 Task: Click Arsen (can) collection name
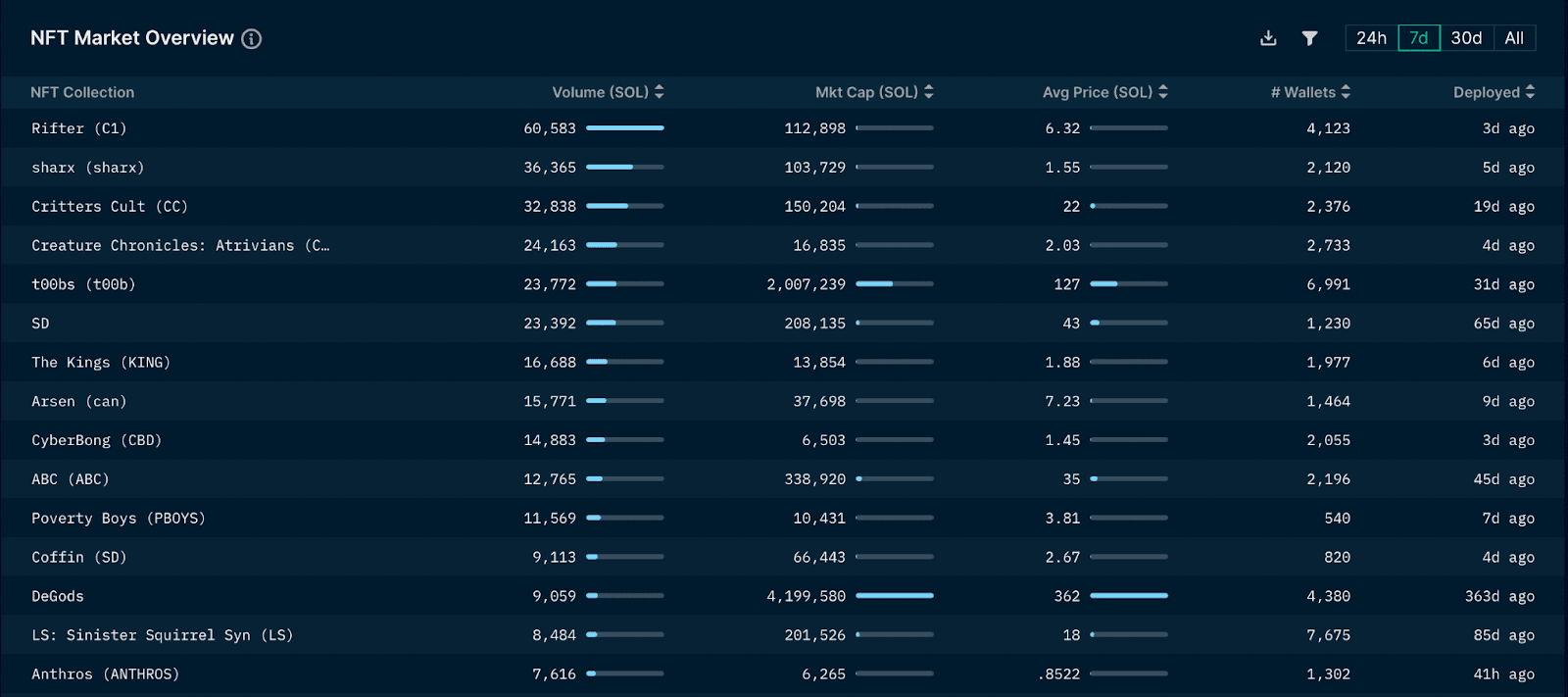tap(79, 401)
